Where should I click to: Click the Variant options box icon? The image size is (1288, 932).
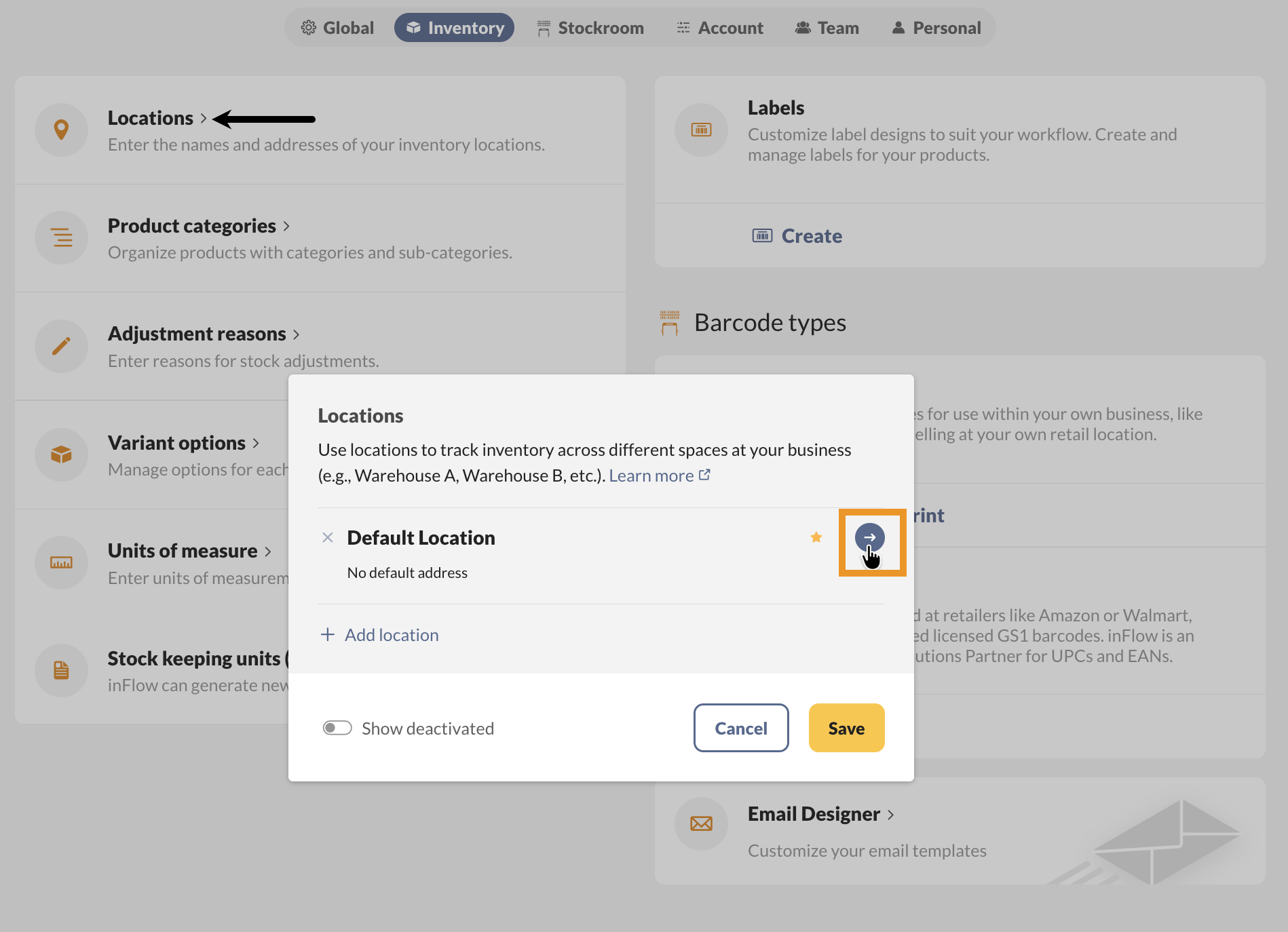click(x=61, y=454)
